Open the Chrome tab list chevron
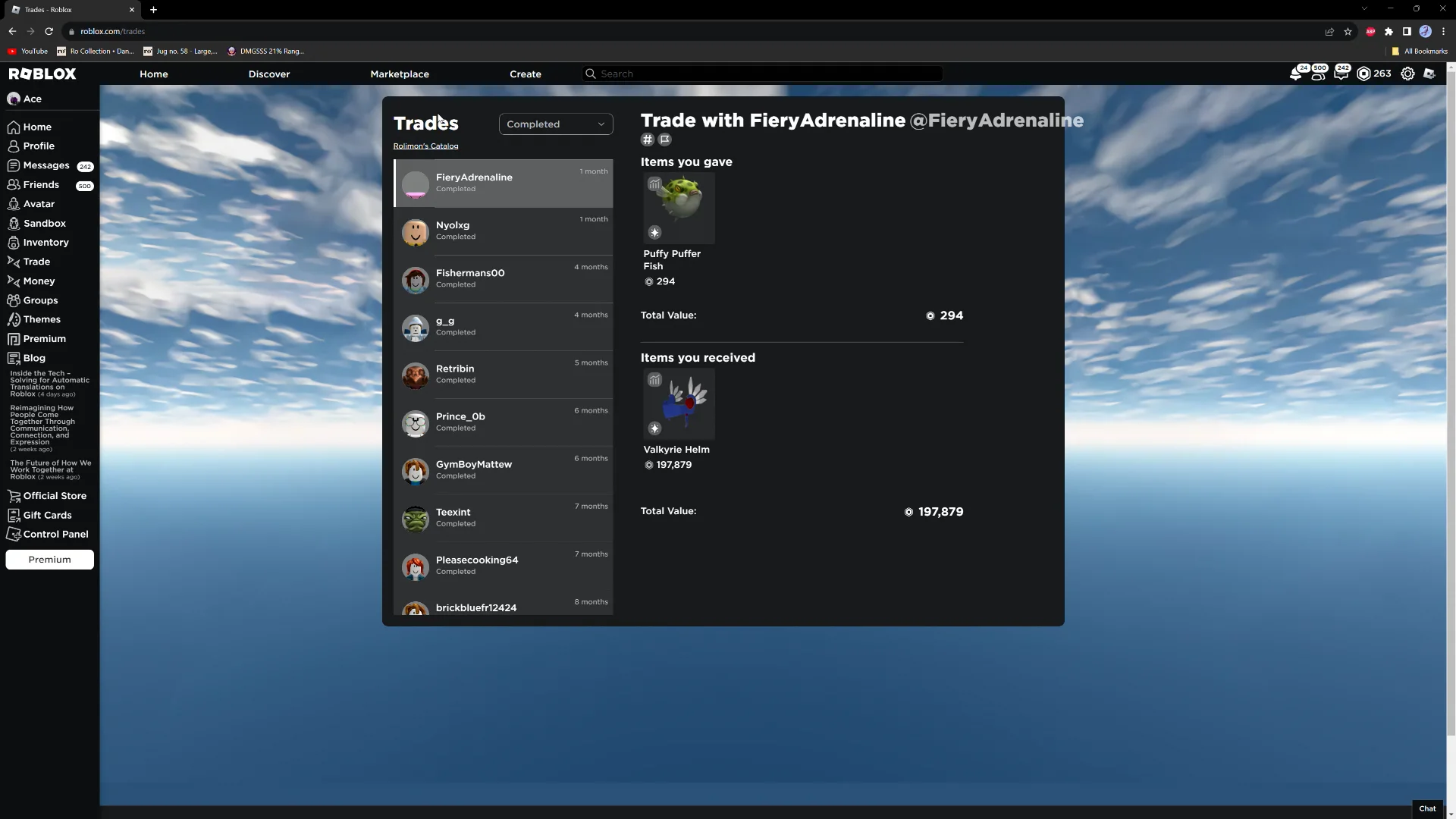 tap(1364, 9)
